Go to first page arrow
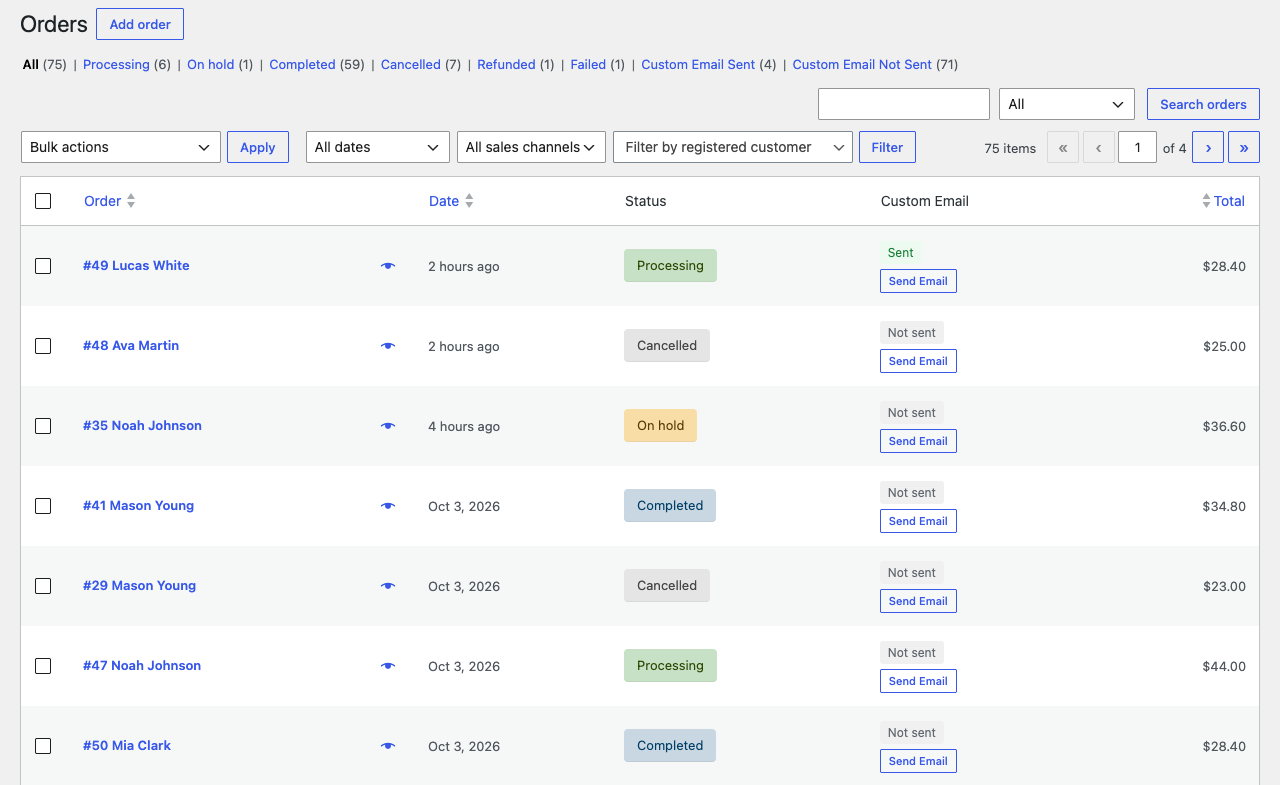This screenshot has height=785, width=1280. (x=1063, y=147)
